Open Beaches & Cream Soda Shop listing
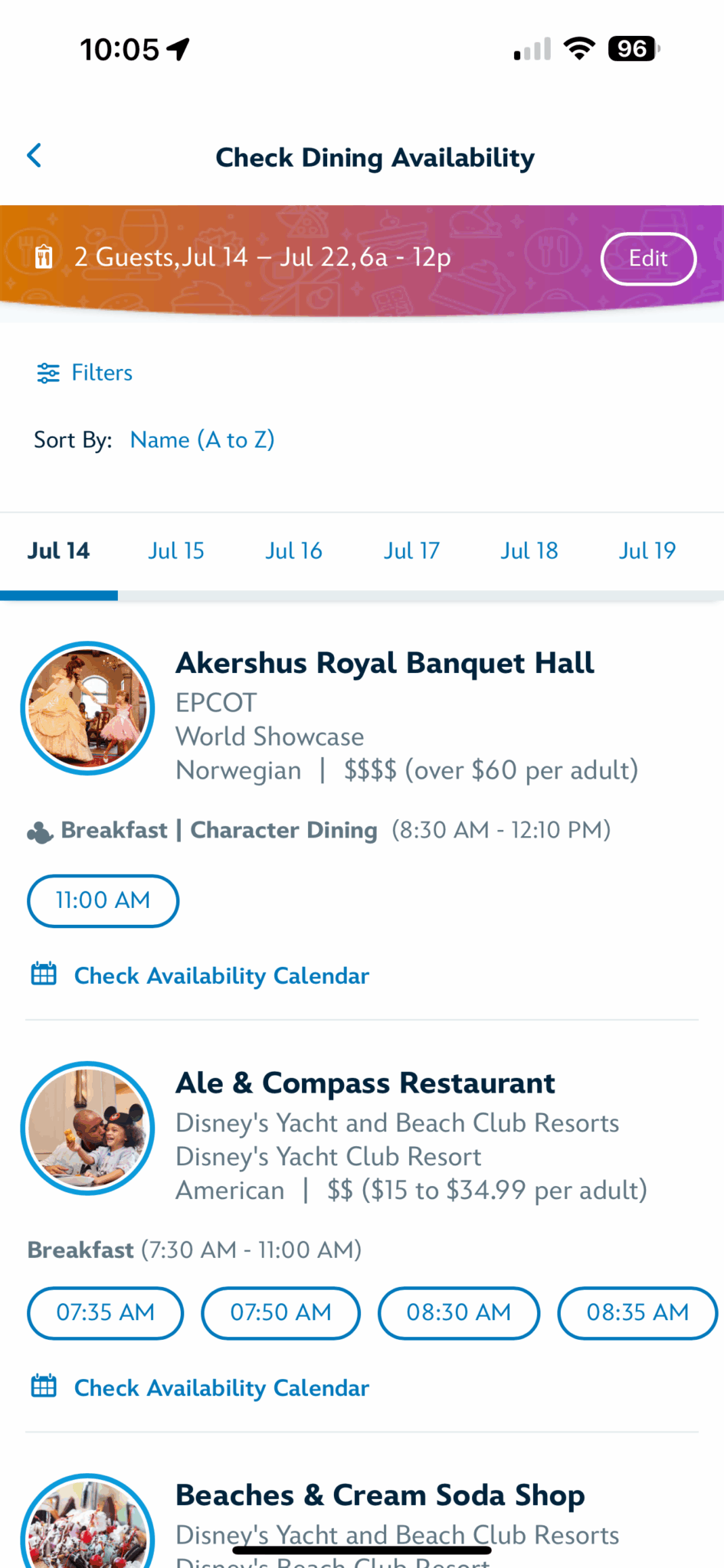Viewport: 724px width, 1568px height. coord(380,1495)
